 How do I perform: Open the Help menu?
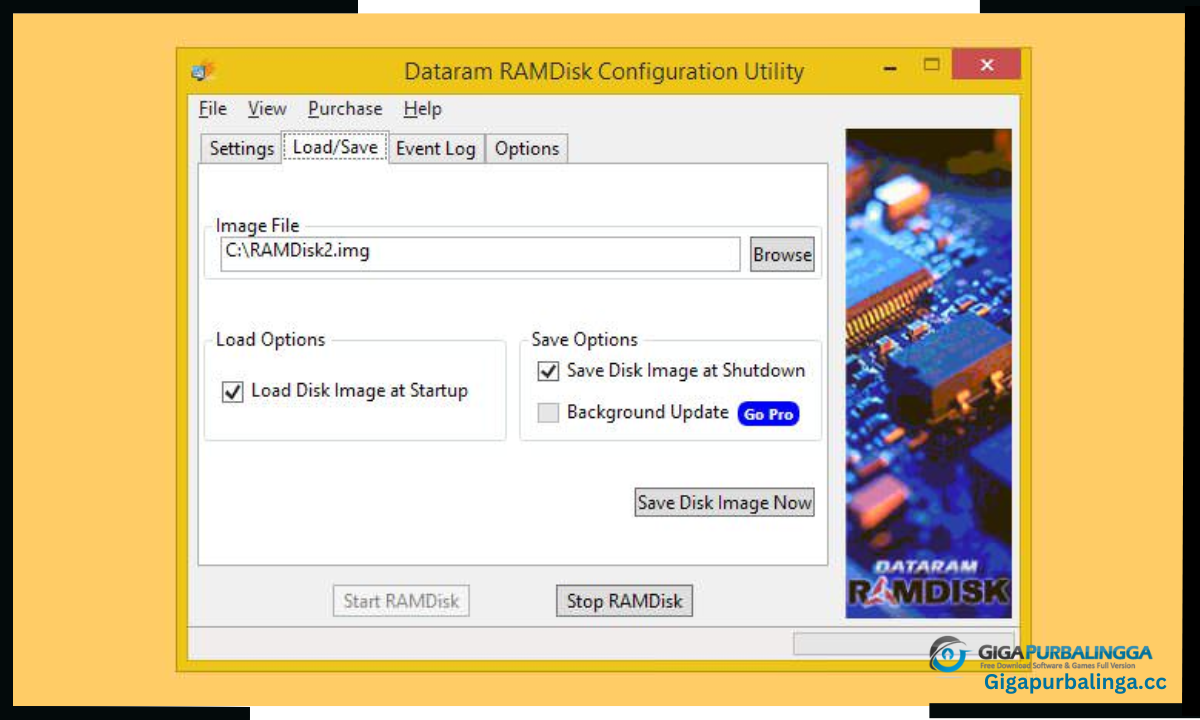[x=422, y=109]
